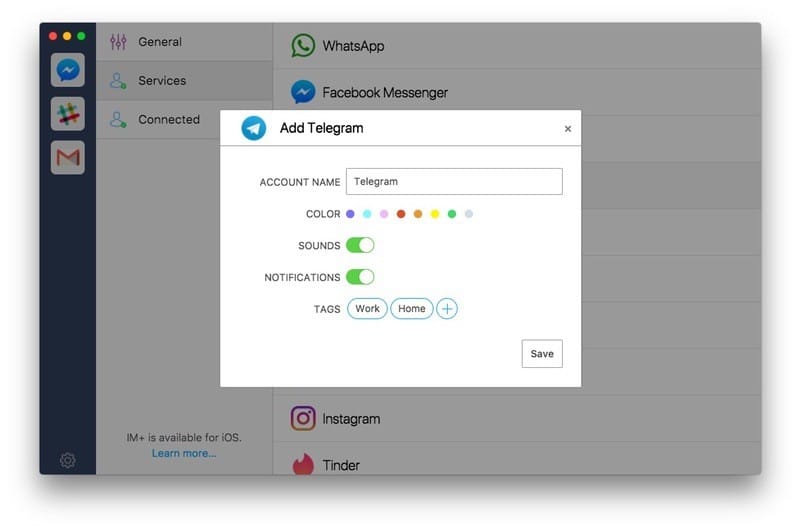The height and width of the screenshot is (531, 800).
Task: Click the IM+ is available for iOS text
Action: pos(184,438)
